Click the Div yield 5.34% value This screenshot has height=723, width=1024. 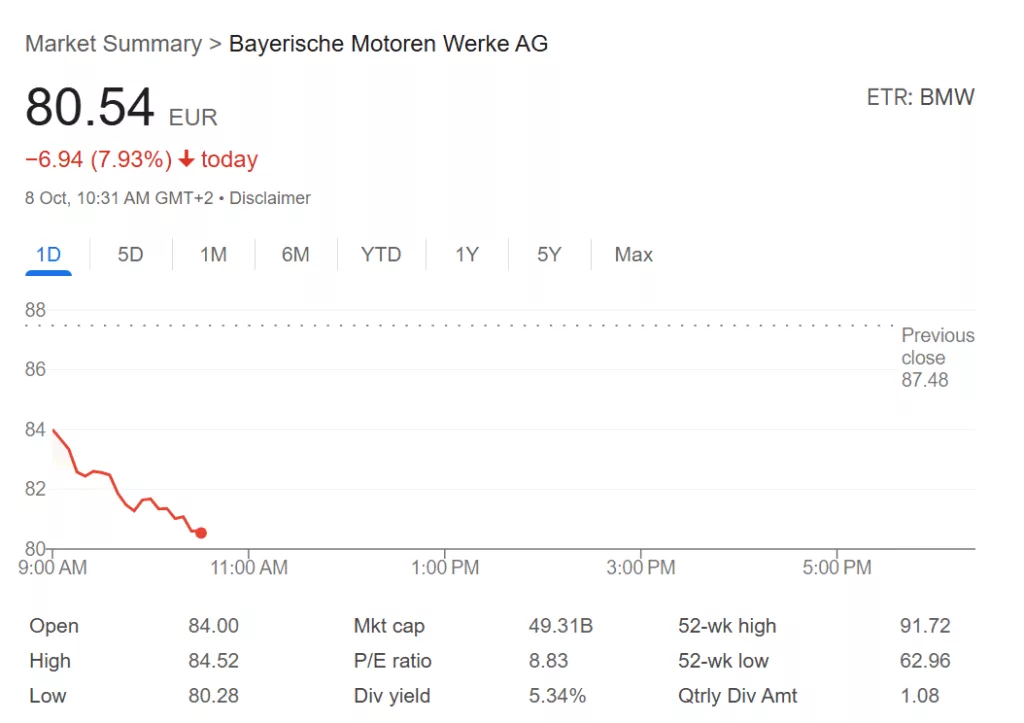[x=557, y=696]
